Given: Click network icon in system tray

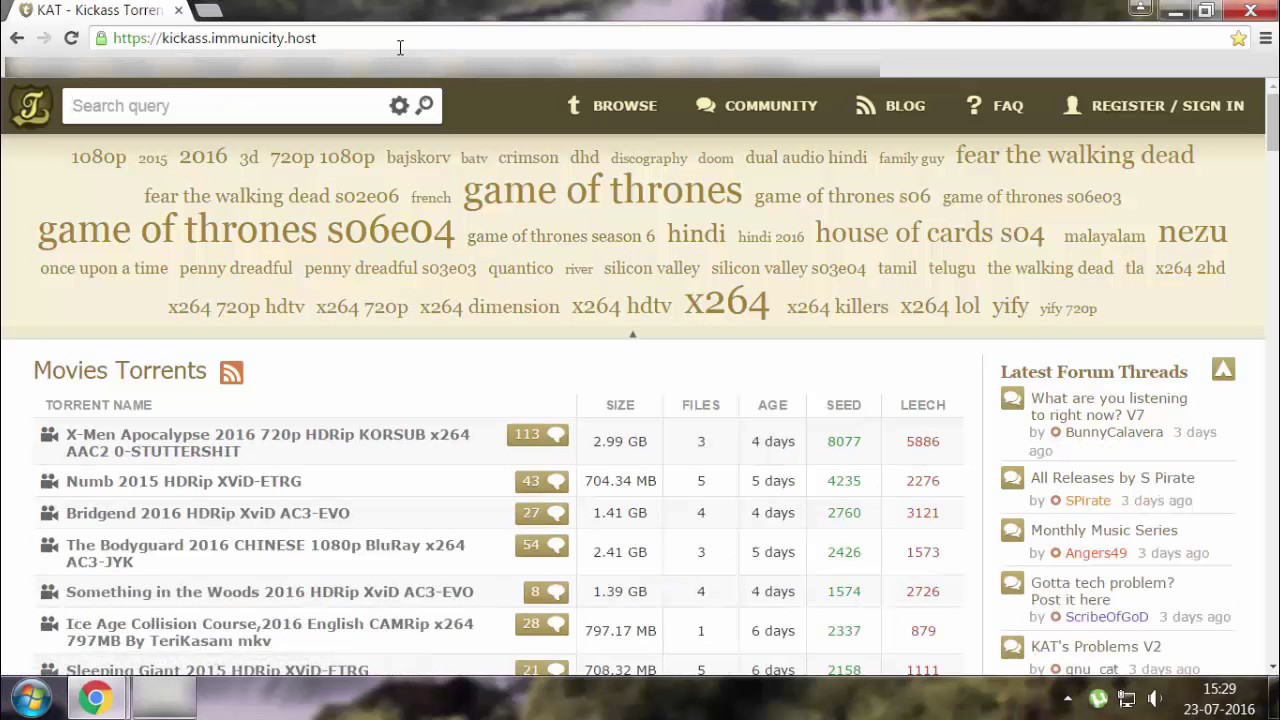Looking at the screenshot, I should tap(1126, 699).
